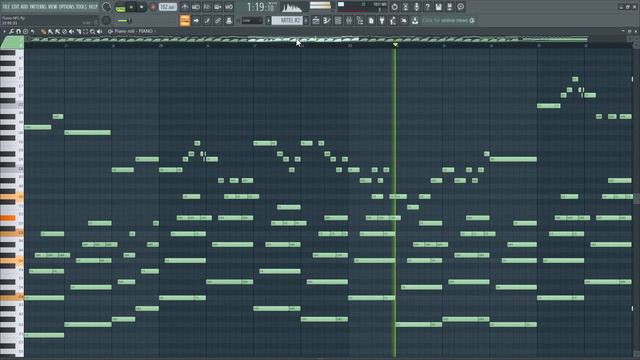Open the PATTERNS menu
Viewport: 640px width, 360px height.
tap(38, 7)
